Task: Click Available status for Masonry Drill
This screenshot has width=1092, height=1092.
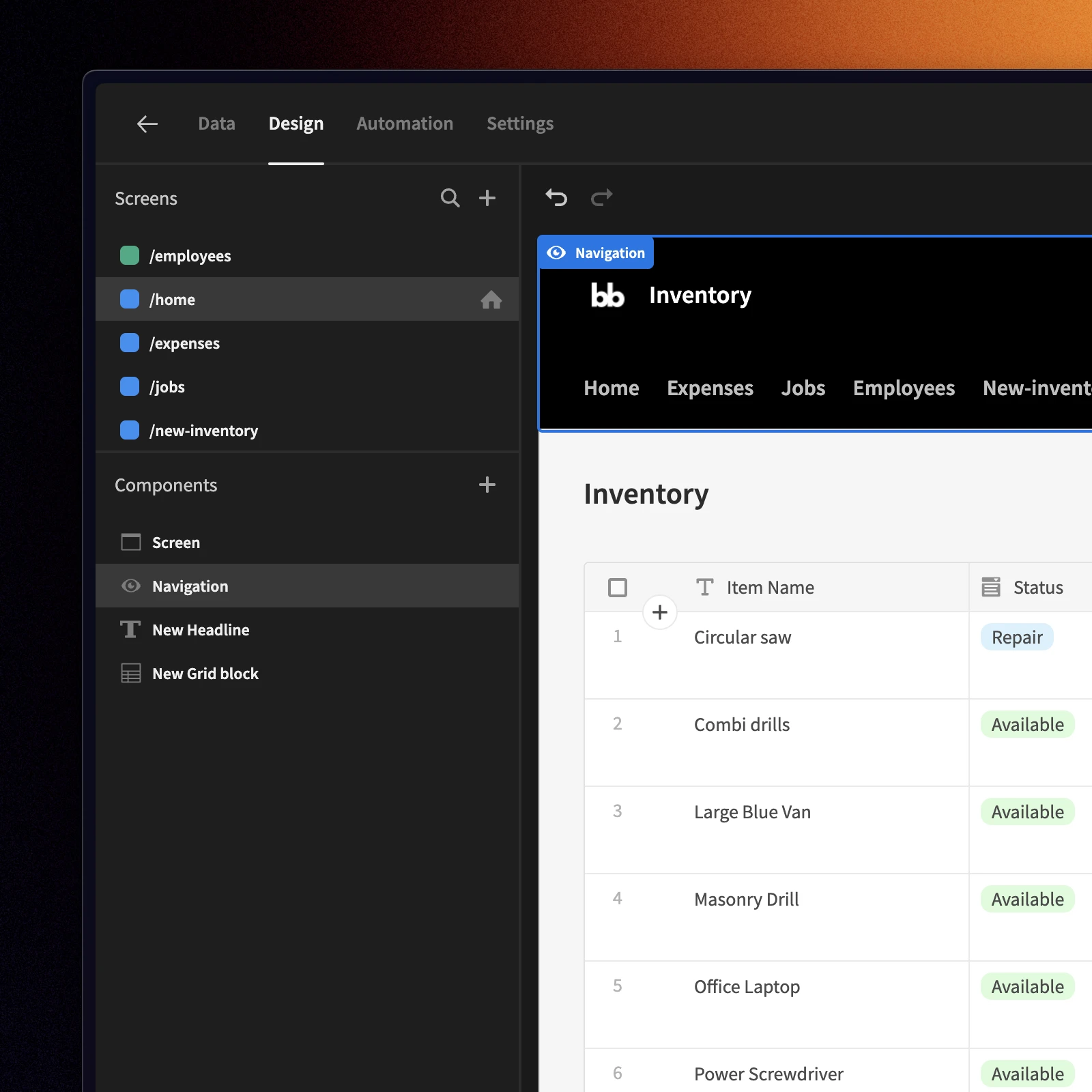Action: 1028,900
